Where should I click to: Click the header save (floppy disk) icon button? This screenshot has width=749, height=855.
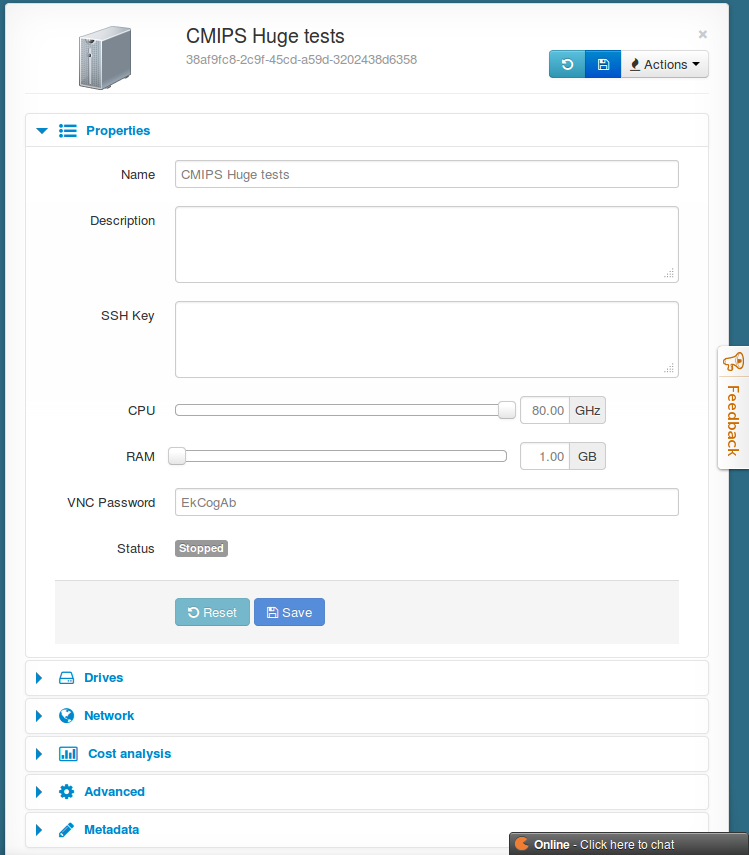[603, 64]
